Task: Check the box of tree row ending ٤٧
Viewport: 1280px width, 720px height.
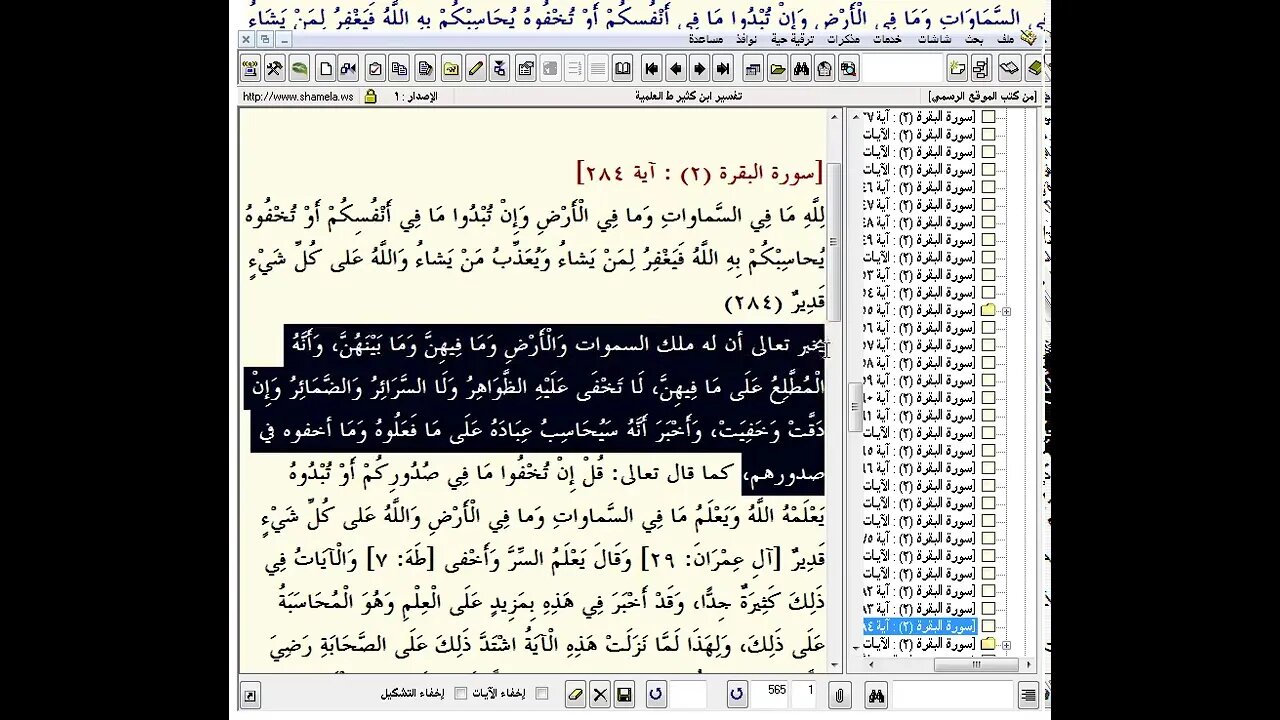Action: tap(988, 204)
